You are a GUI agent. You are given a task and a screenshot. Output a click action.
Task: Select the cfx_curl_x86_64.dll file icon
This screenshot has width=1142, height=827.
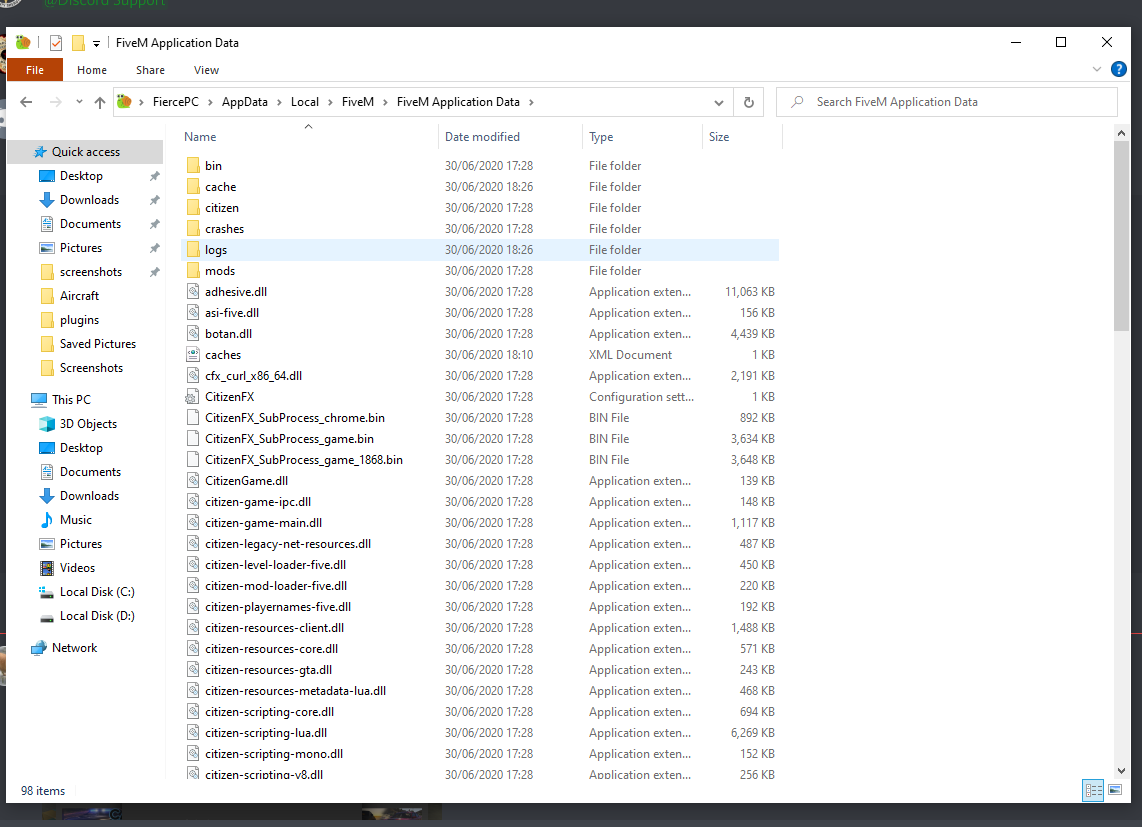pos(193,376)
